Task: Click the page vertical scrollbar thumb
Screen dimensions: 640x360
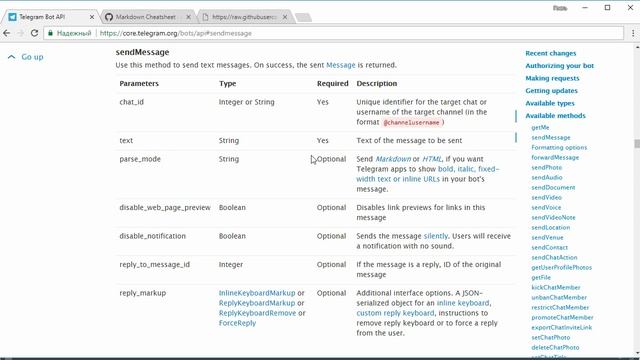Action: 637,144
